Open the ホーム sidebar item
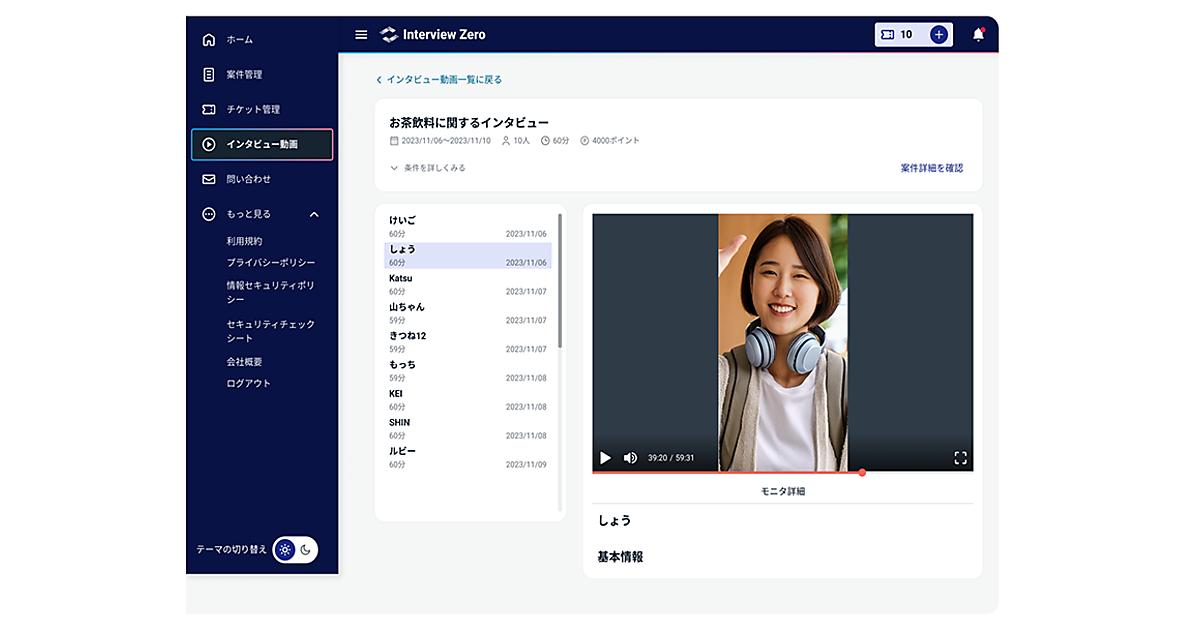Screen dimensions: 1200x630 pyautogui.click(x=239, y=40)
